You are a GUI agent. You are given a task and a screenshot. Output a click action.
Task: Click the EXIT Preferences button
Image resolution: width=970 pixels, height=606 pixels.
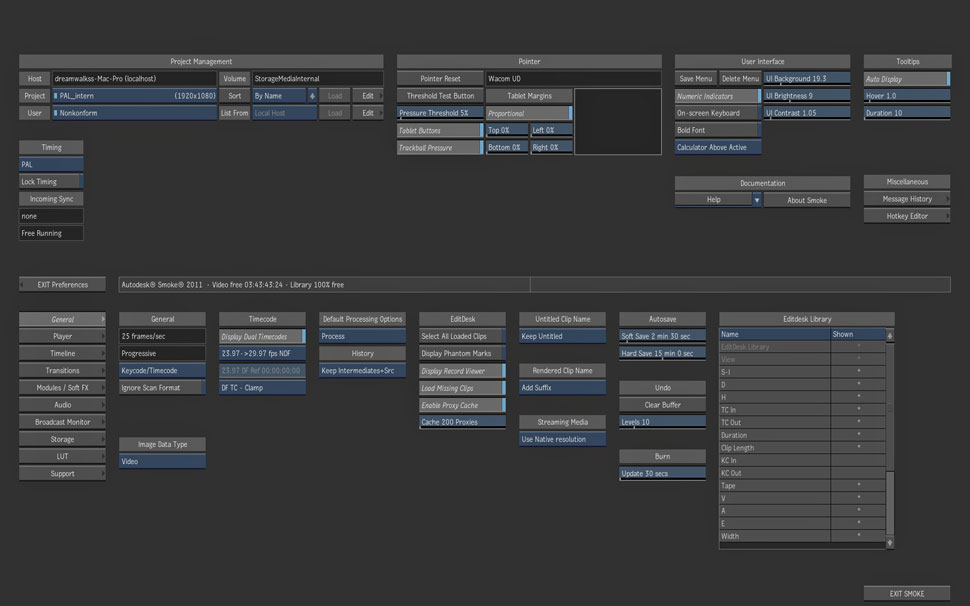pos(63,285)
